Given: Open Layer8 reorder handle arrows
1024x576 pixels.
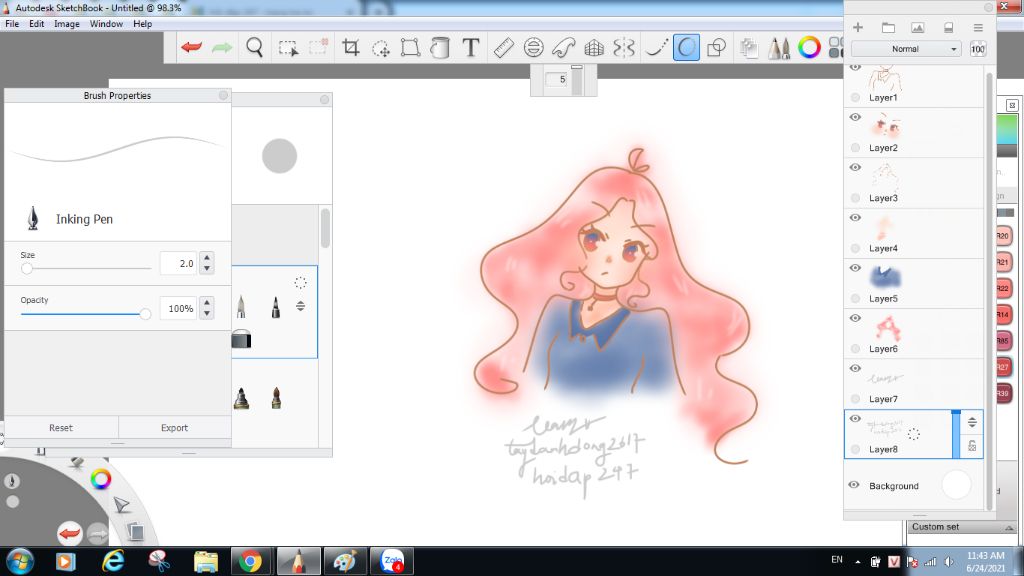Looking at the screenshot, I should point(972,422).
